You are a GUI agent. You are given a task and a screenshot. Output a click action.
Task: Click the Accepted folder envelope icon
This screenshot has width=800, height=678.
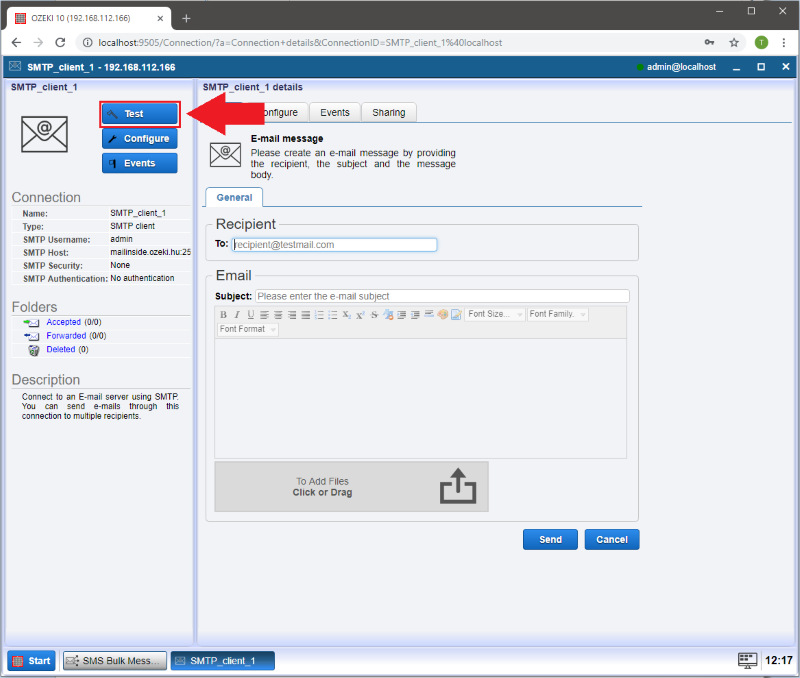[32, 323]
